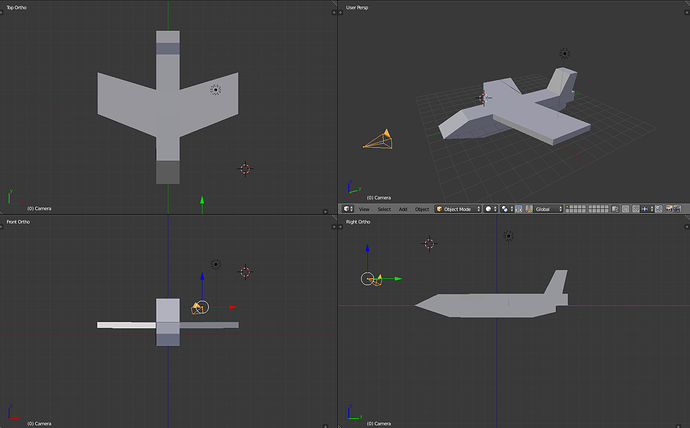Viewport: 690px width, 428px height.
Task: Open the Global orientation dropdown
Action: click(548, 209)
